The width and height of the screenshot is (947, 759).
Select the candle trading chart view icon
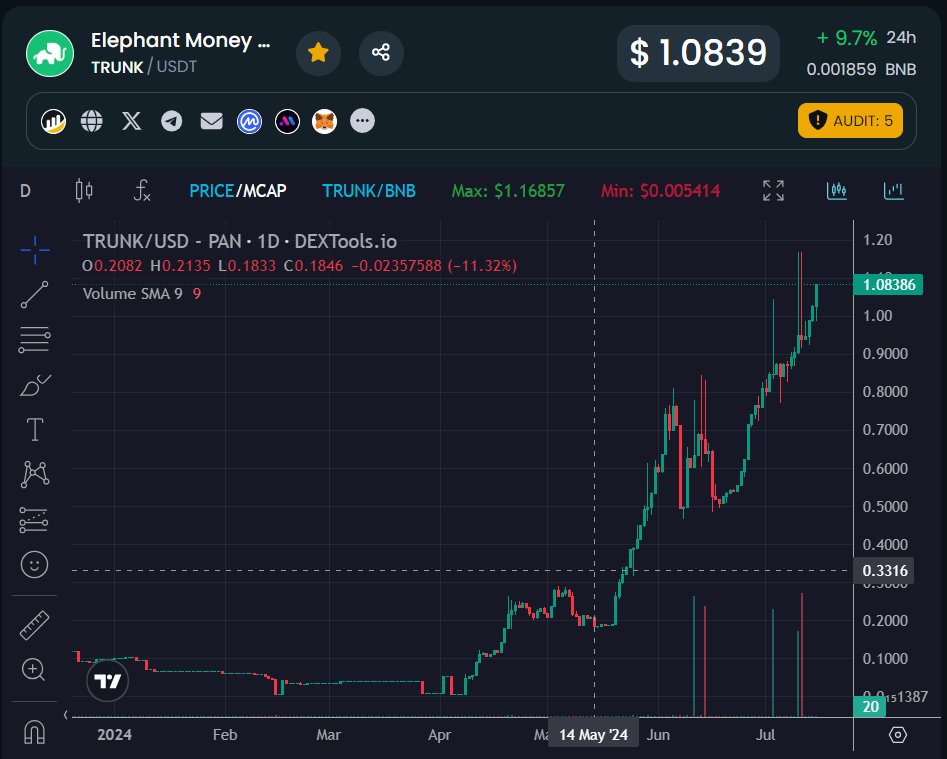tap(836, 191)
